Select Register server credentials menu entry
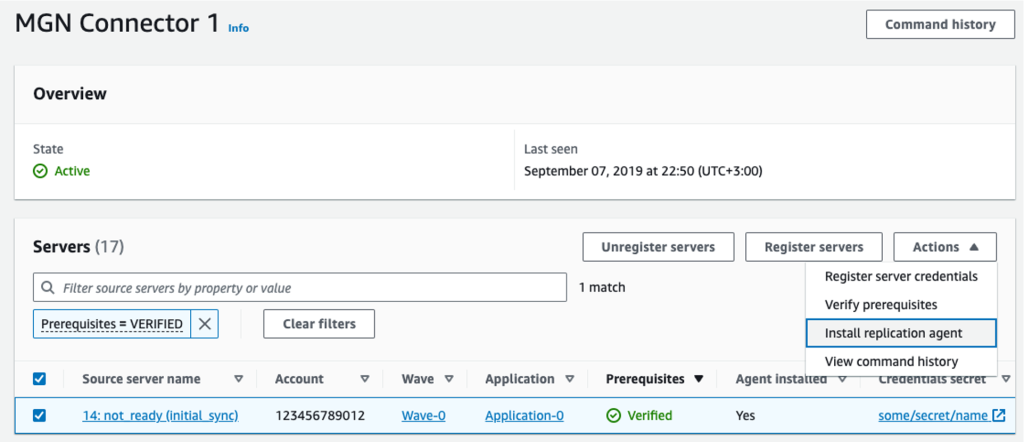The width and height of the screenshot is (1024, 442). pyautogui.click(x=901, y=276)
